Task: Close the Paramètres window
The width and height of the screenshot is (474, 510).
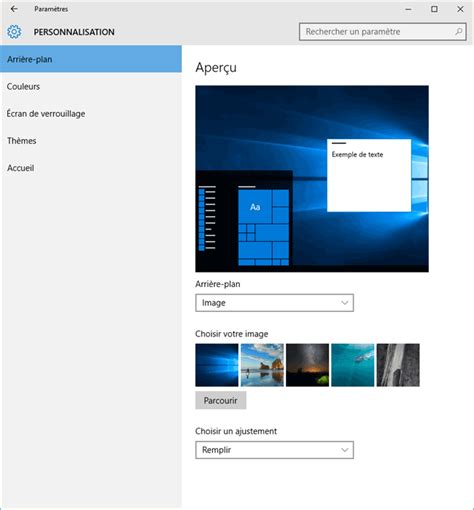Action: pos(460,9)
